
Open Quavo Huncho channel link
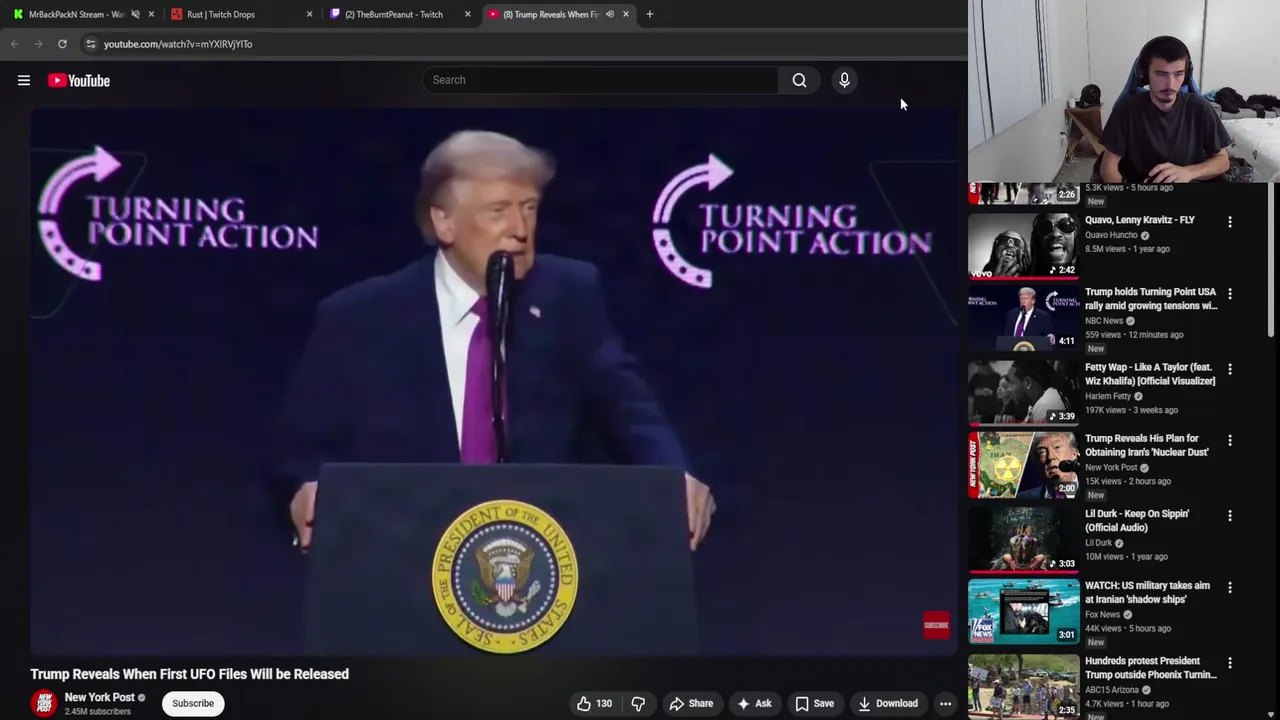tap(1111, 235)
